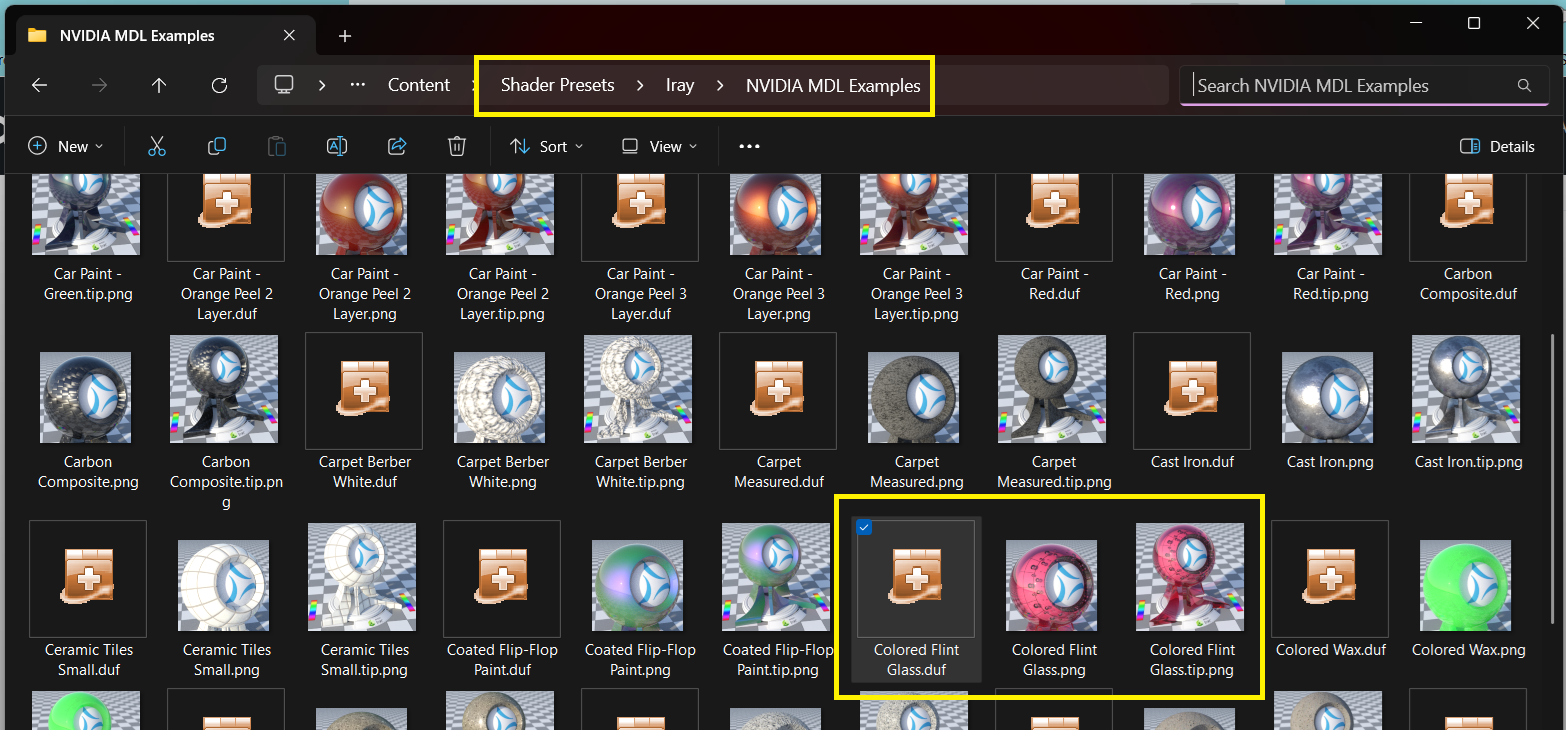Open the See more options menu
The height and width of the screenshot is (730, 1566).
(749, 146)
